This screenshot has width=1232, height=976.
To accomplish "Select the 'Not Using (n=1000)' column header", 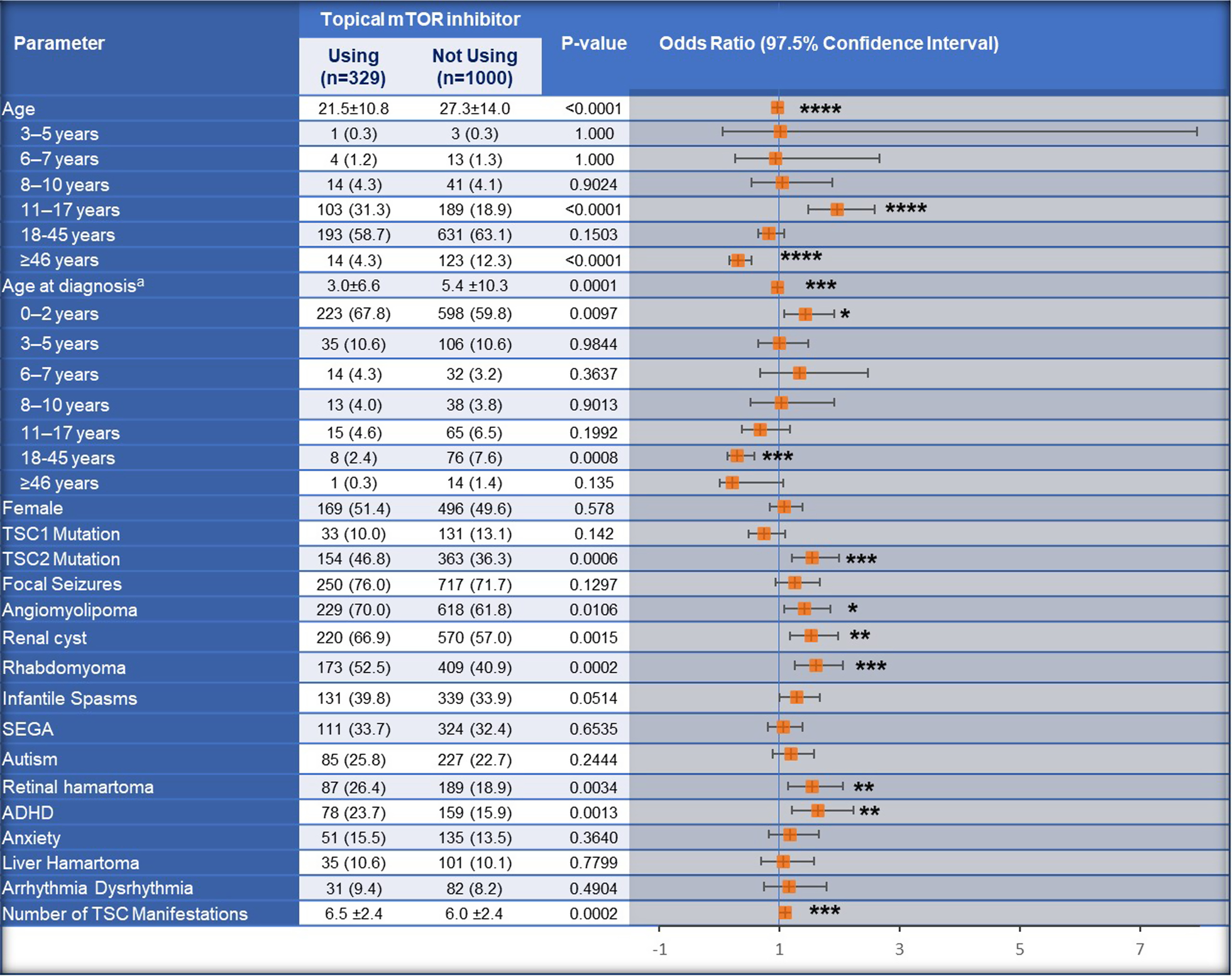I will coord(475,67).
